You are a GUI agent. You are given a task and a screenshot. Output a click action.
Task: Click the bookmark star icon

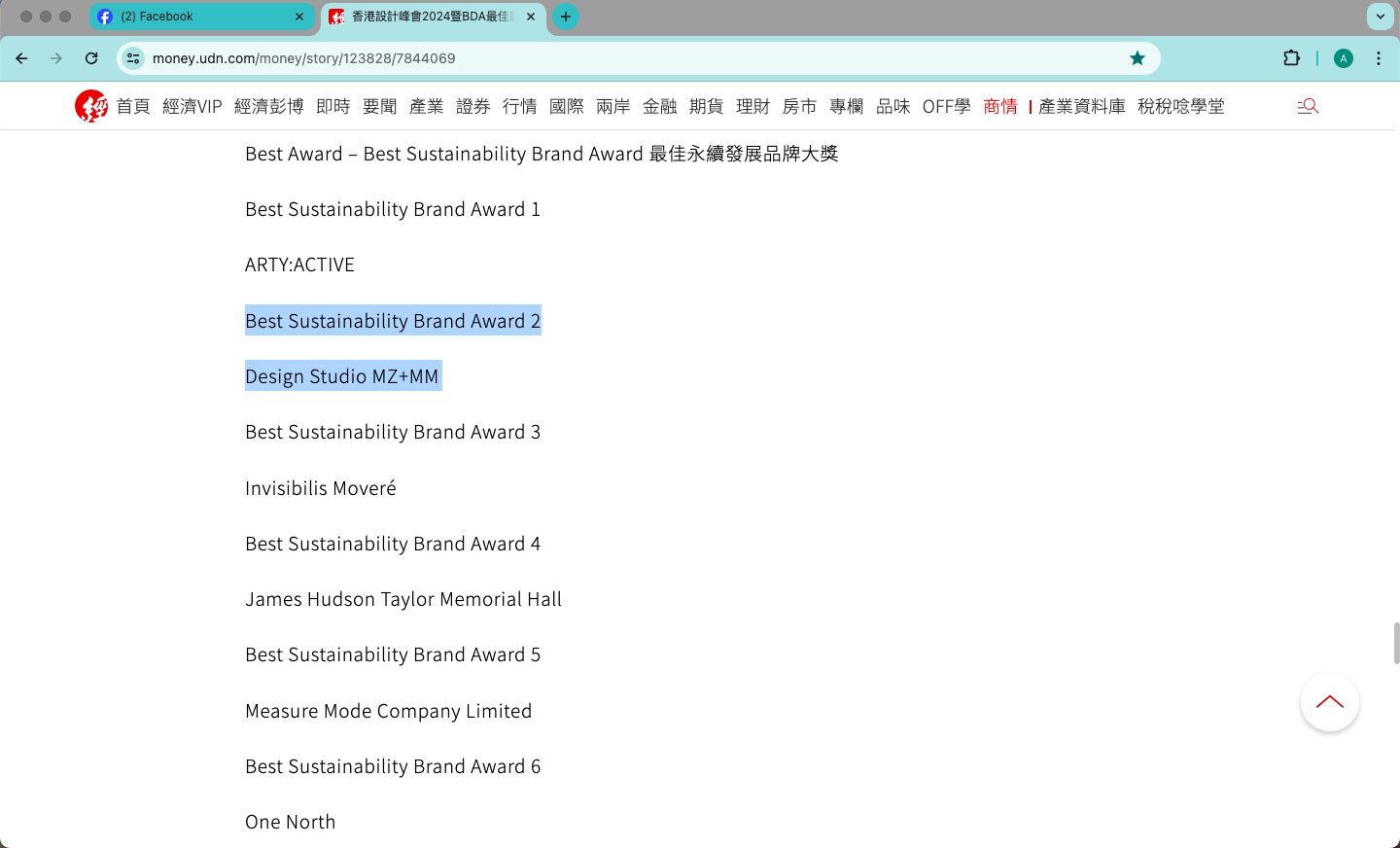[1137, 58]
